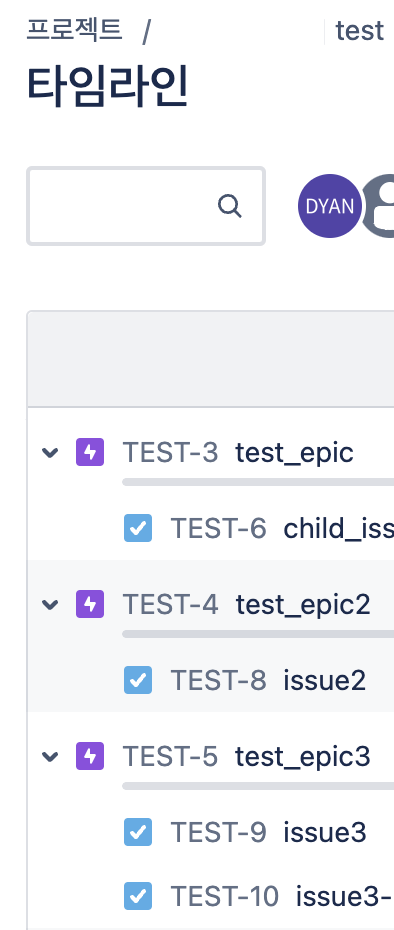The image size is (394, 930).
Task: Collapse the TEST-5 test_epic3 row
Action: click(x=50, y=757)
